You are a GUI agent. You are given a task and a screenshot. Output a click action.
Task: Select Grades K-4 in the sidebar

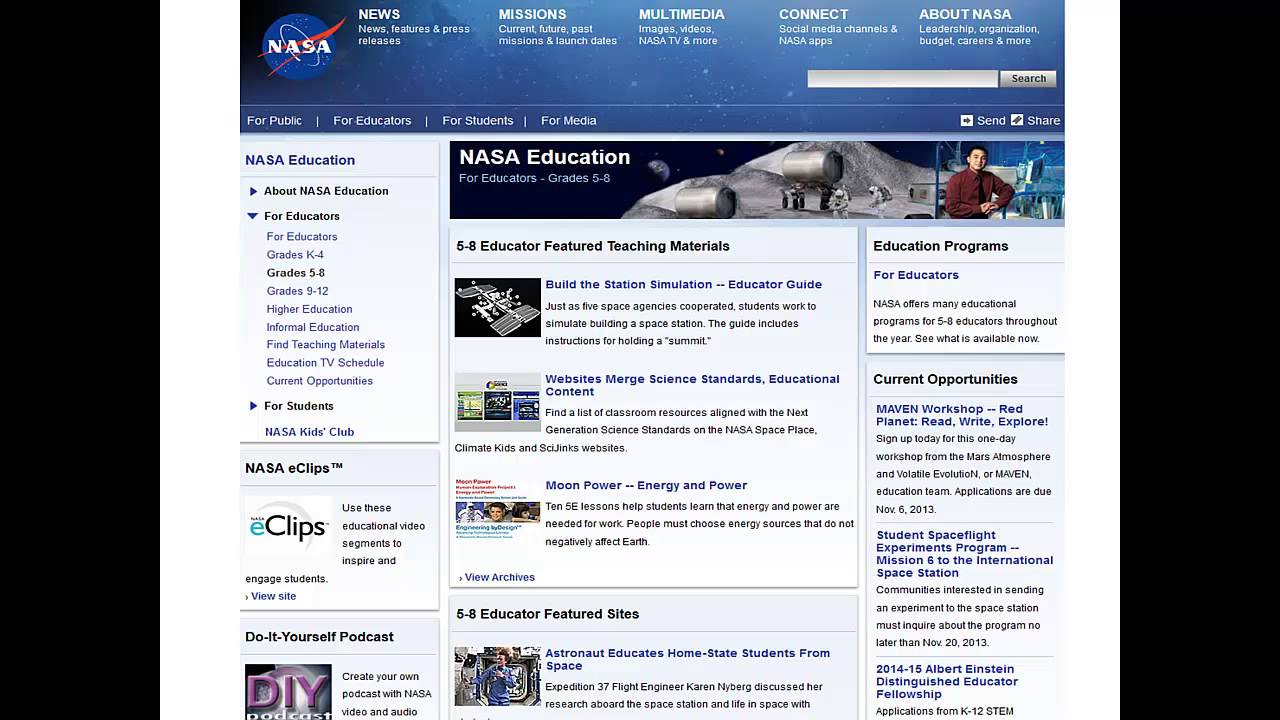(x=295, y=255)
